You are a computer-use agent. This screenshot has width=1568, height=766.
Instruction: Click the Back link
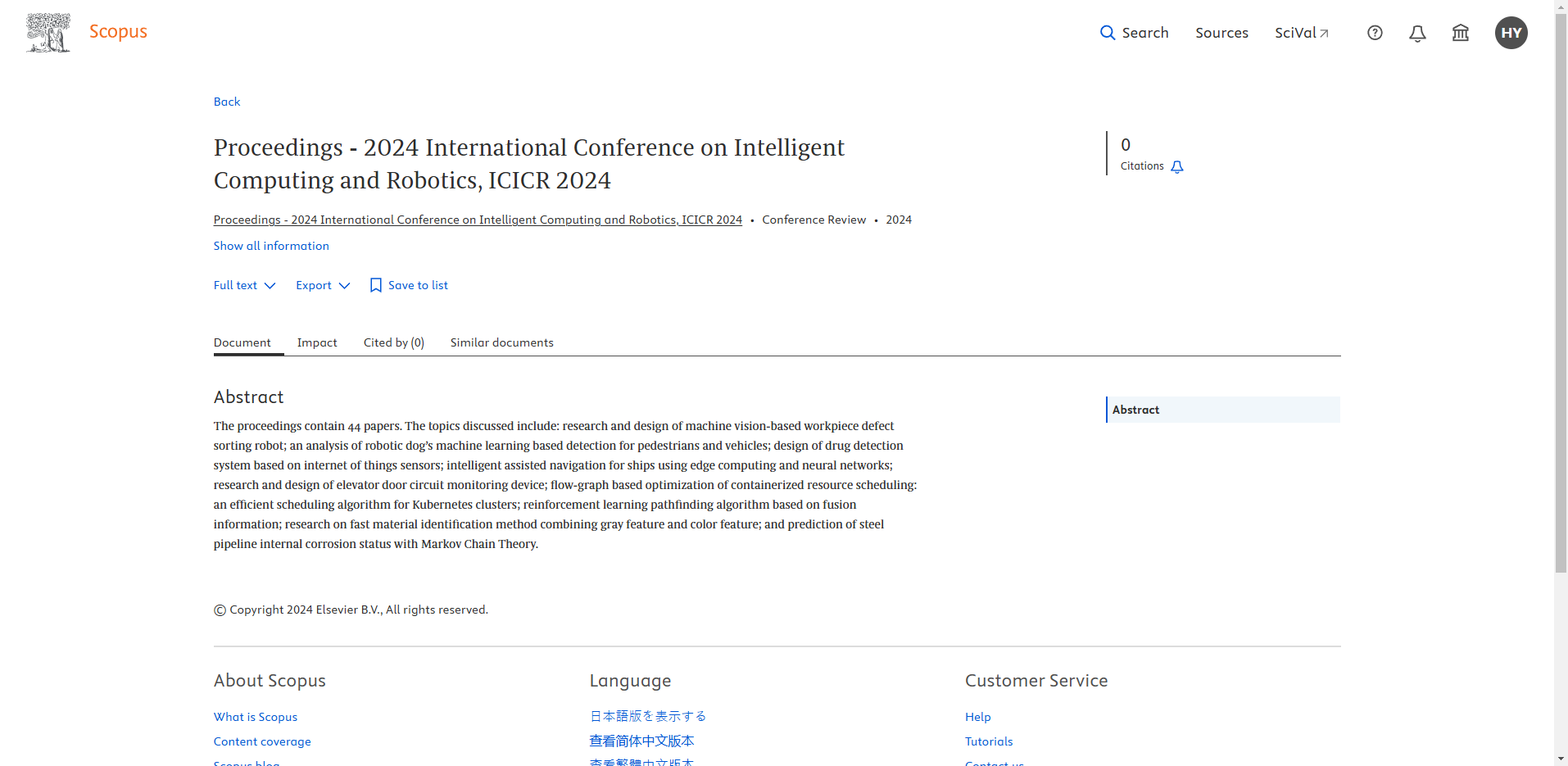click(x=227, y=102)
